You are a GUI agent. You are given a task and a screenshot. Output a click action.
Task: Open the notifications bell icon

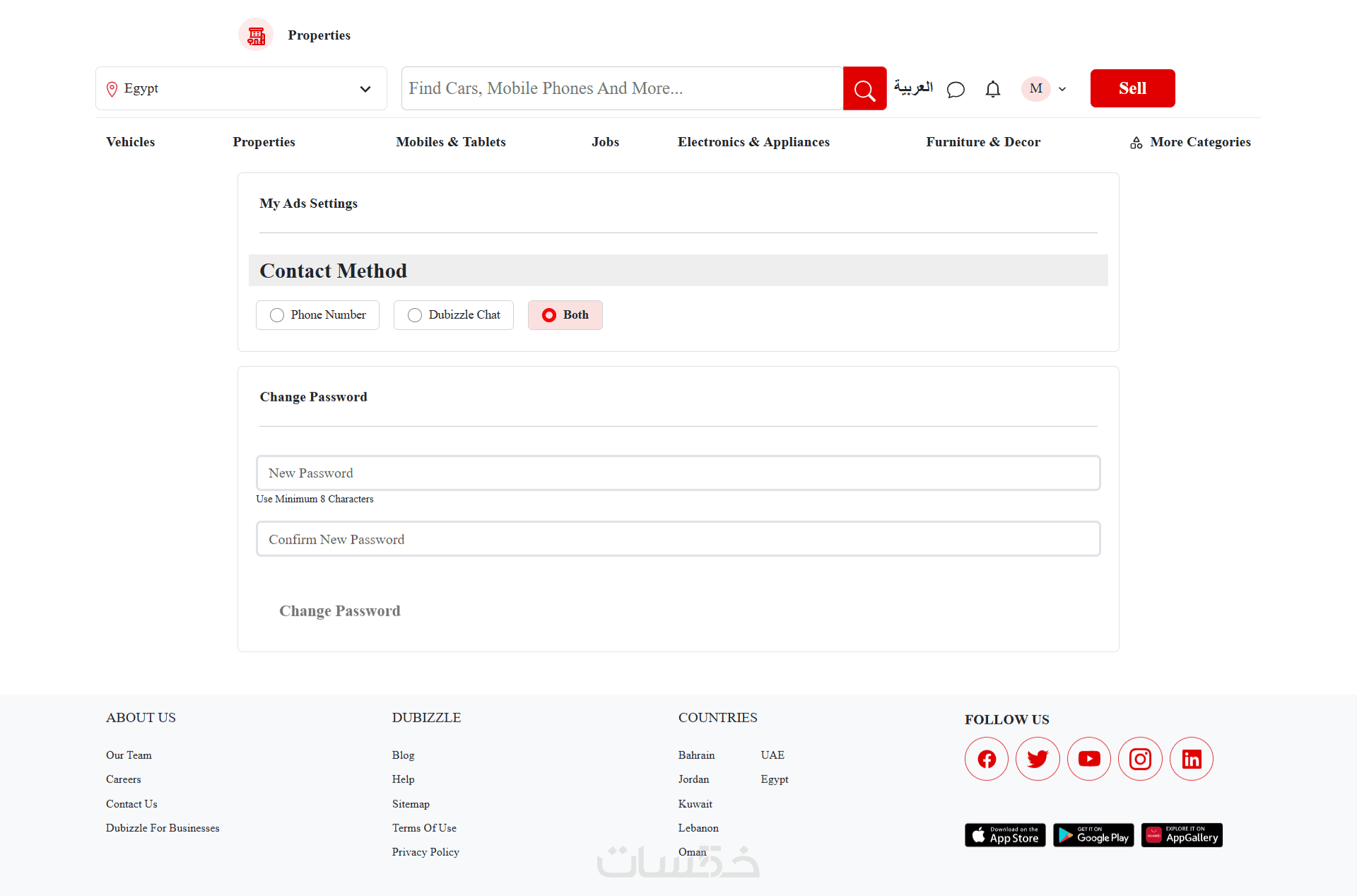click(x=993, y=89)
